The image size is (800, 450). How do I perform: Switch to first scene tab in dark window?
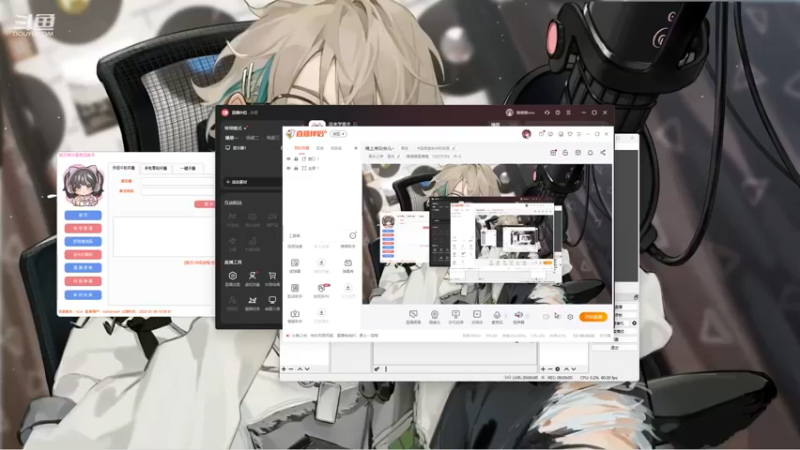pyautogui.click(x=232, y=138)
